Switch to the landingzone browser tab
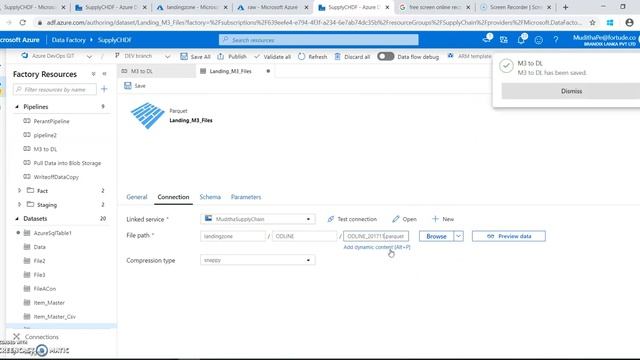The image size is (640, 360). 192,7
